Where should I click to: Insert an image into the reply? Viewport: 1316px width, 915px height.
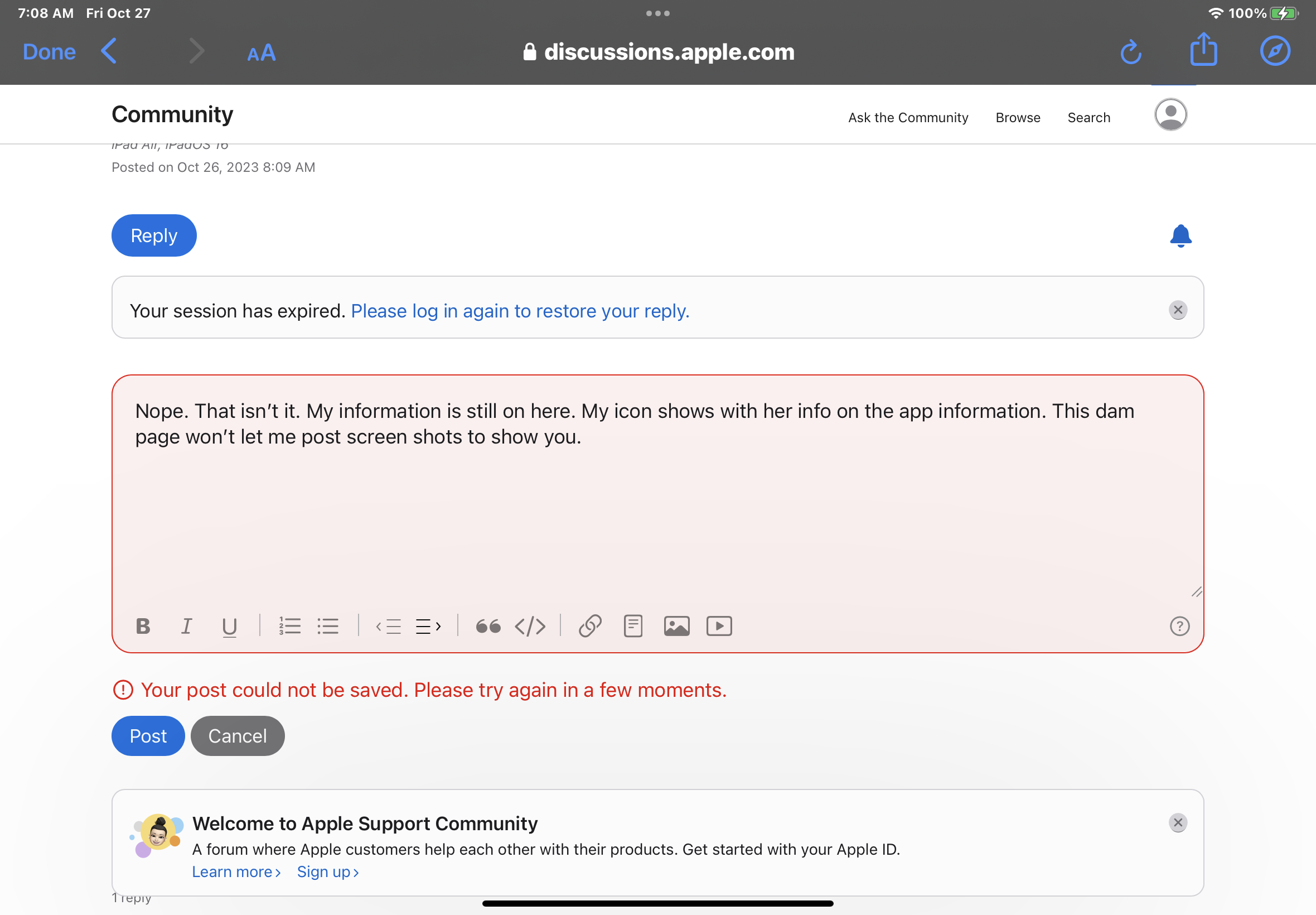(x=676, y=625)
